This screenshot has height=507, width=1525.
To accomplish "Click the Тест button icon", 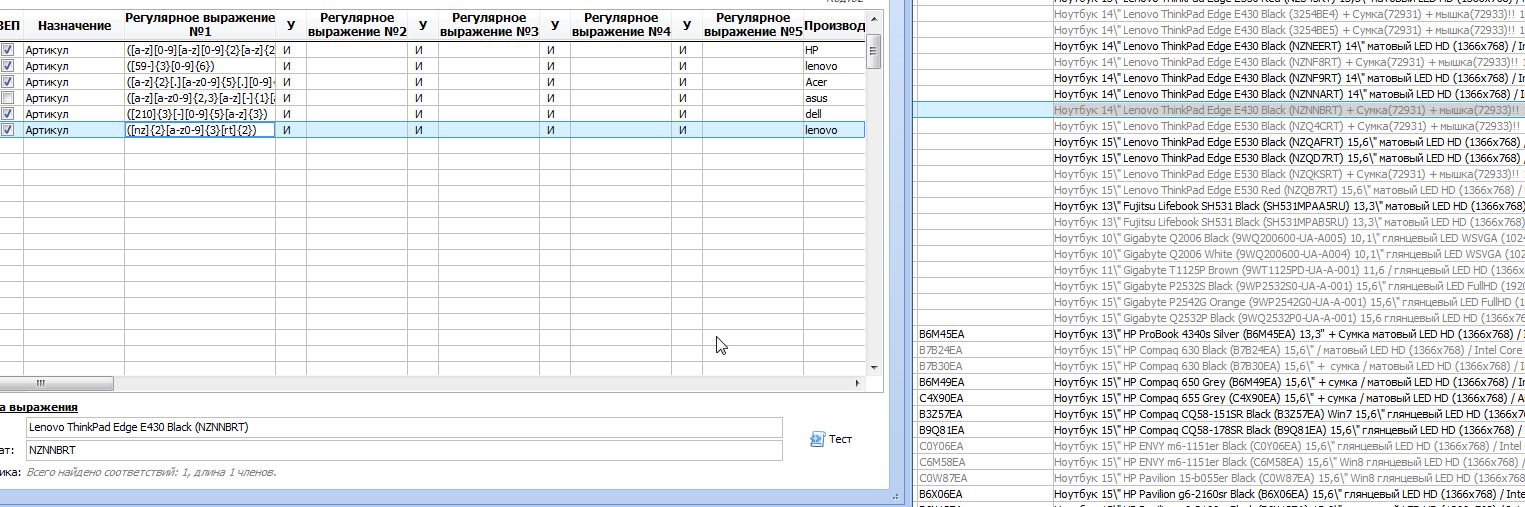I will click(x=817, y=439).
